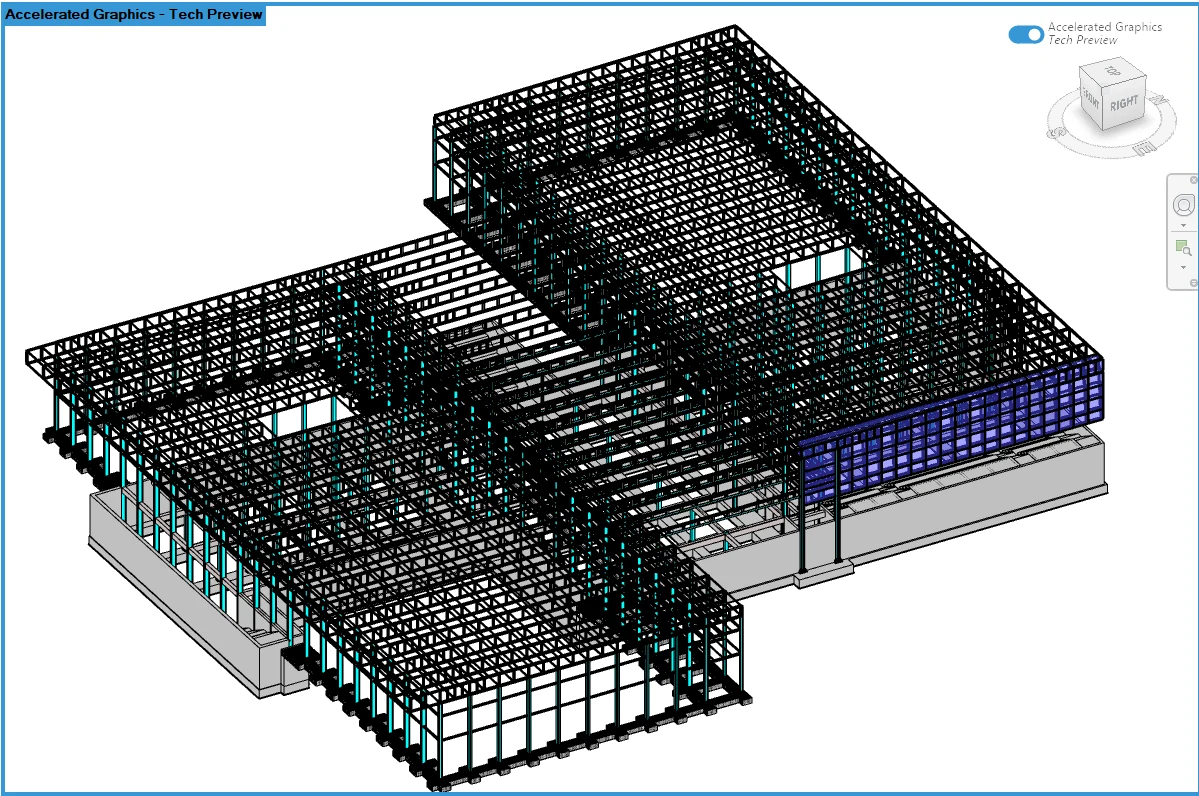
Task: Expand the navigation wheel dropdown arrow
Action: [1183, 226]
